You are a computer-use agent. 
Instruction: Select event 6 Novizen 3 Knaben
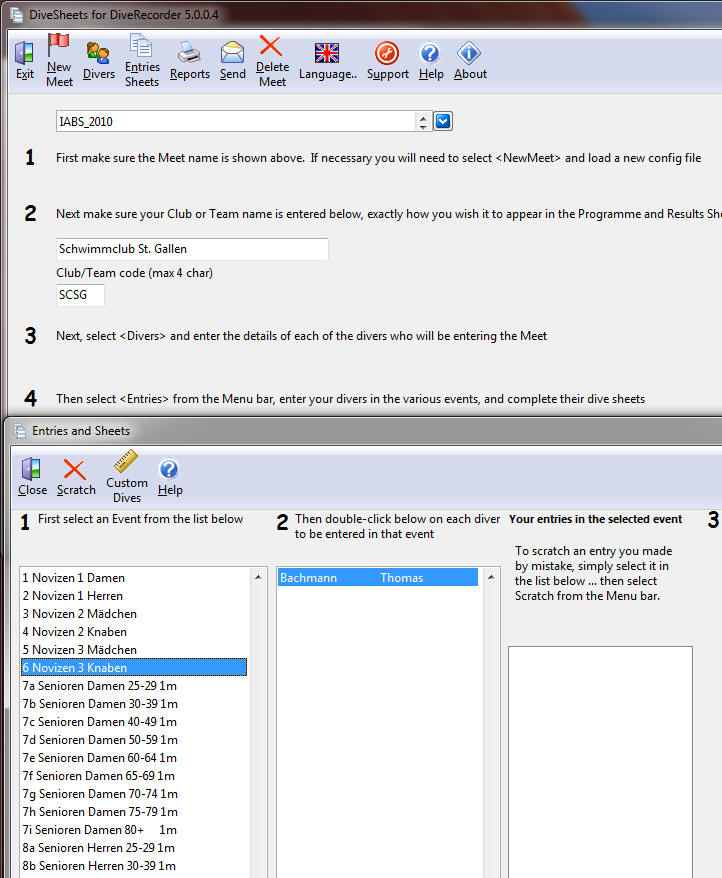pyautogui.click(x=134, y=667)
